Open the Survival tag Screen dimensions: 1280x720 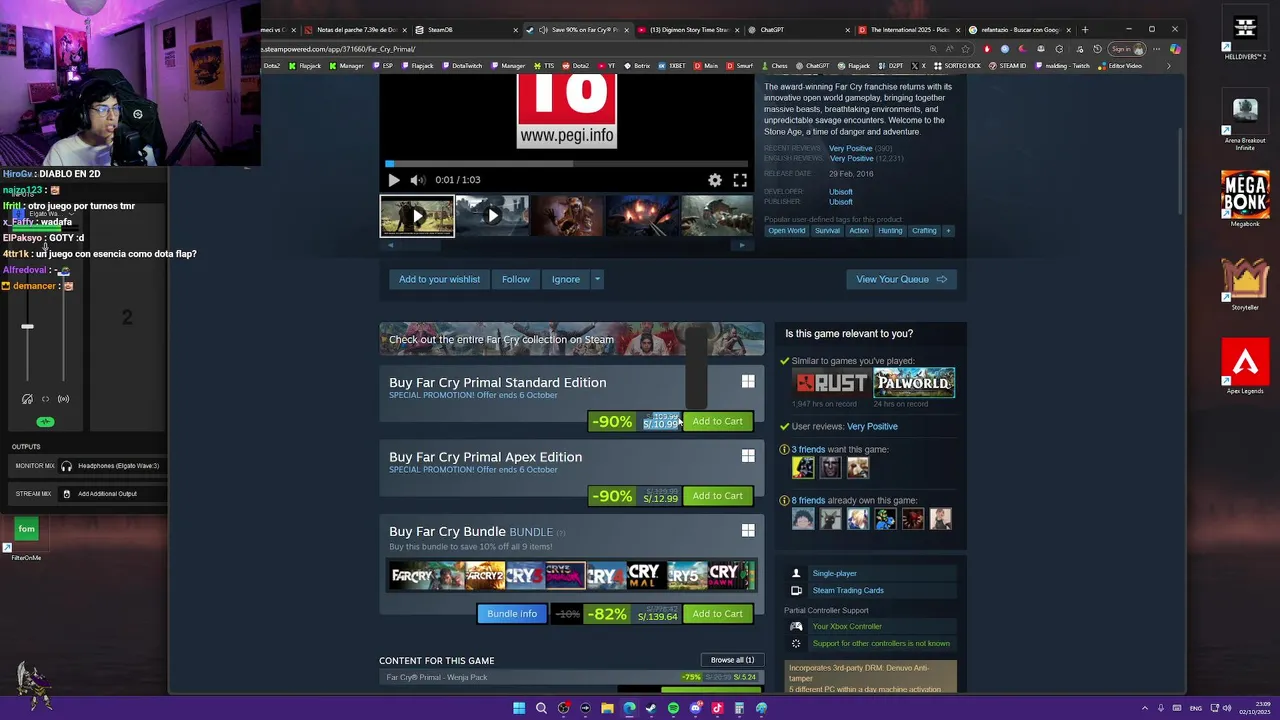[827, 231]
